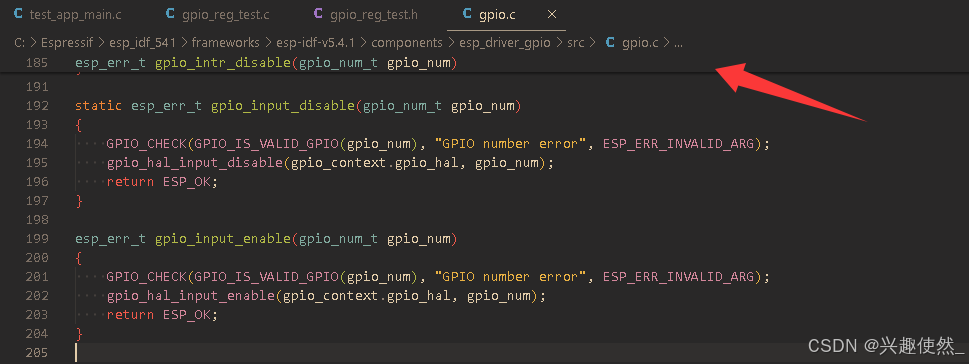
Task: Open the esp-idf-v5.4.1 breadcrumb folder
Action: 315,43
